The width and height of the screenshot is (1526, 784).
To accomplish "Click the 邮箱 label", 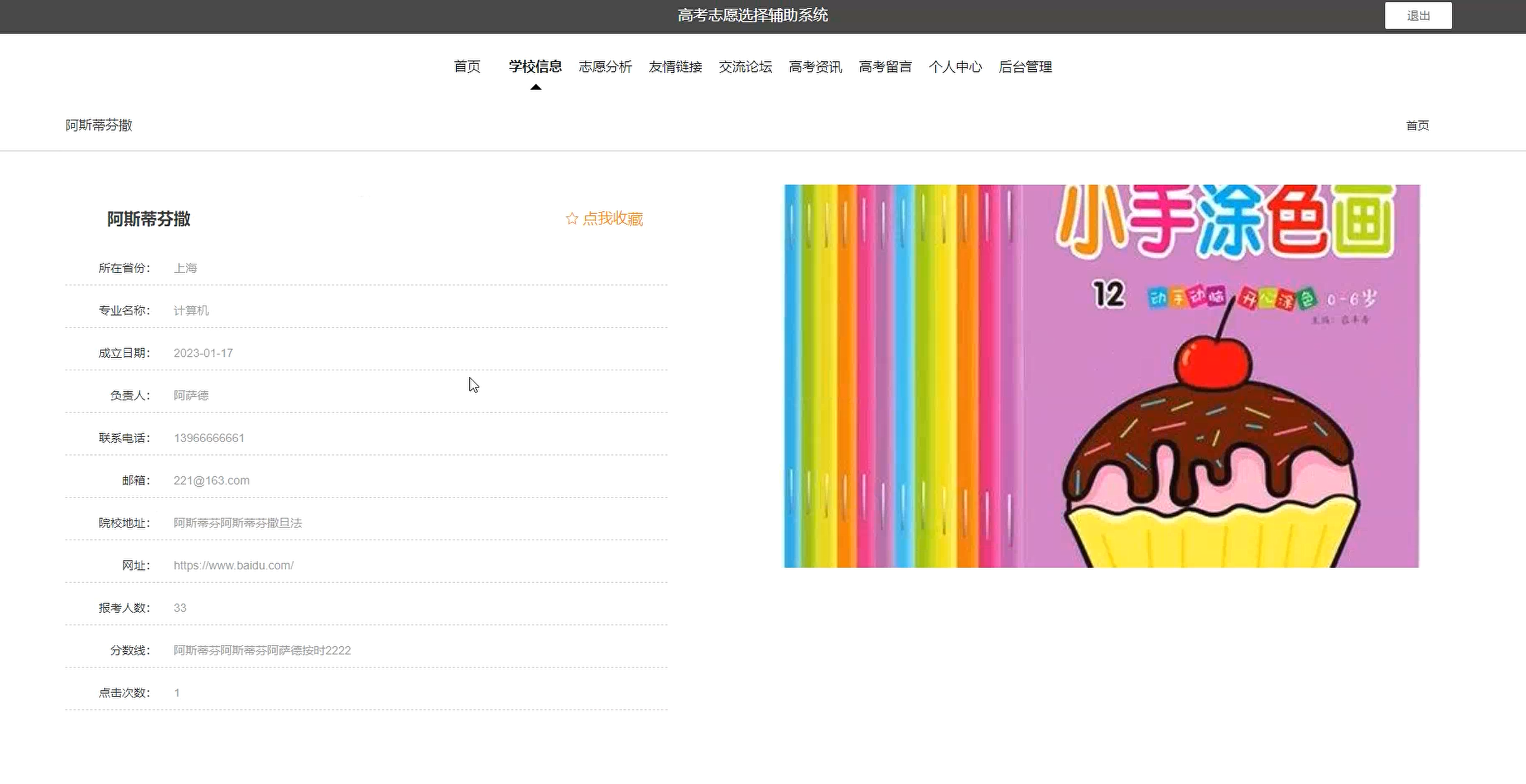I will 136,480.
